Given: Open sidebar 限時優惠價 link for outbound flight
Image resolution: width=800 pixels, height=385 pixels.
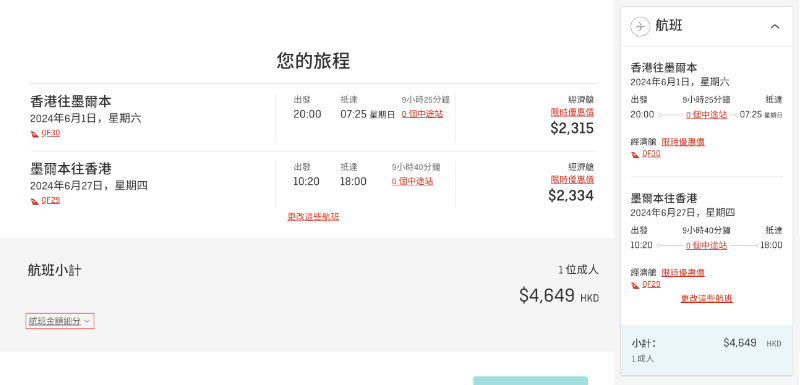Looking at the screenshot, I should pyautogui.click(x=683, y=142).
